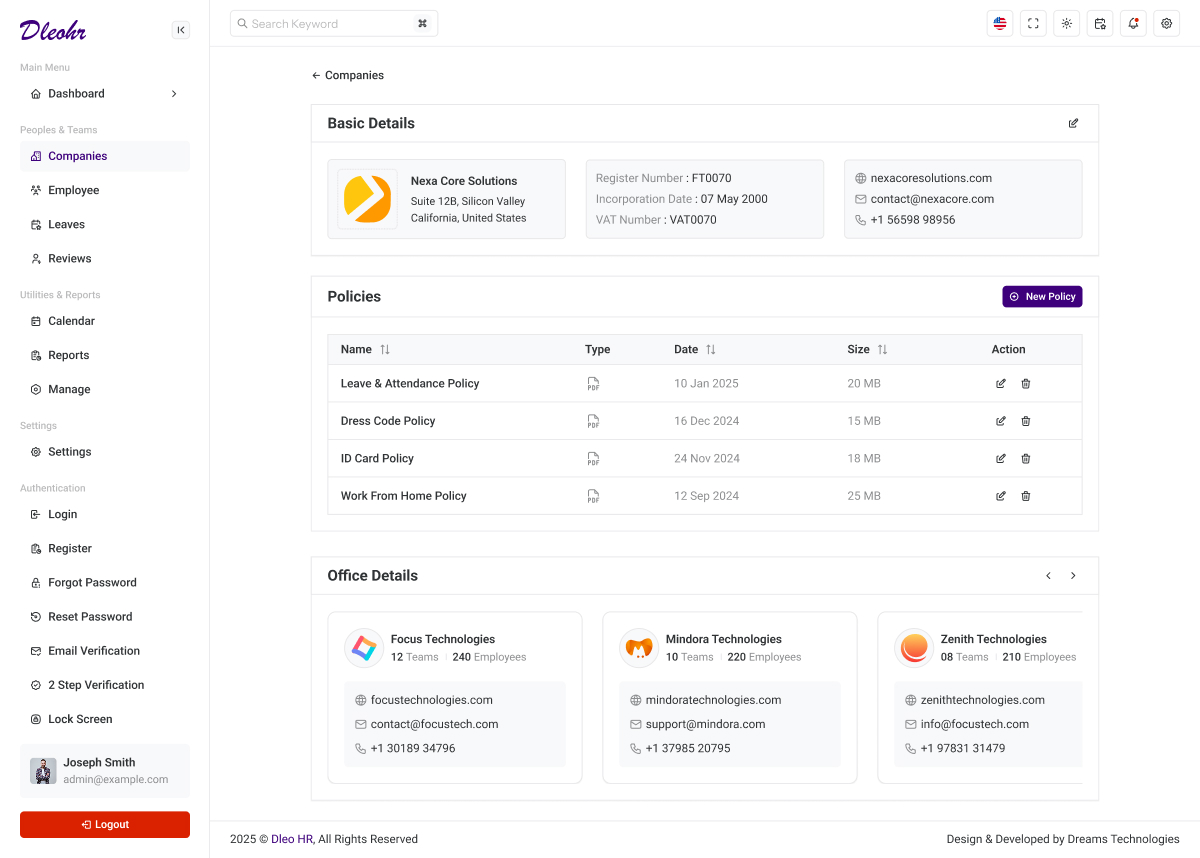Click the left chevron in Office Details
The image size is (1200, 858).
1048,575
